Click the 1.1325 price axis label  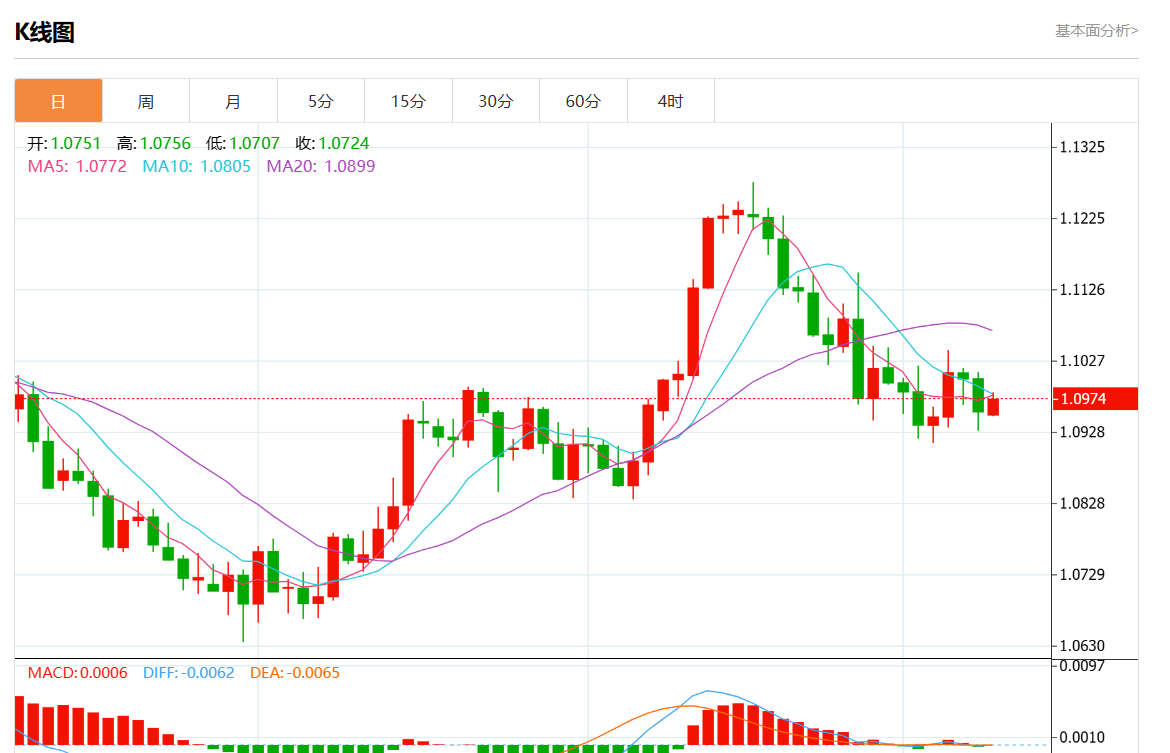pos(1082,147)
